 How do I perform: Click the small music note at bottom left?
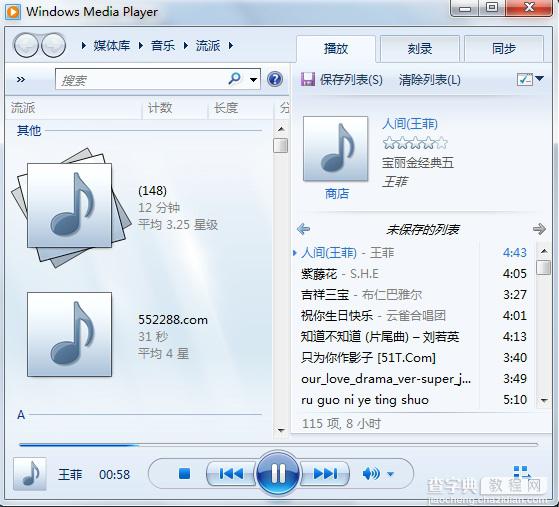[x=30, y=474]
